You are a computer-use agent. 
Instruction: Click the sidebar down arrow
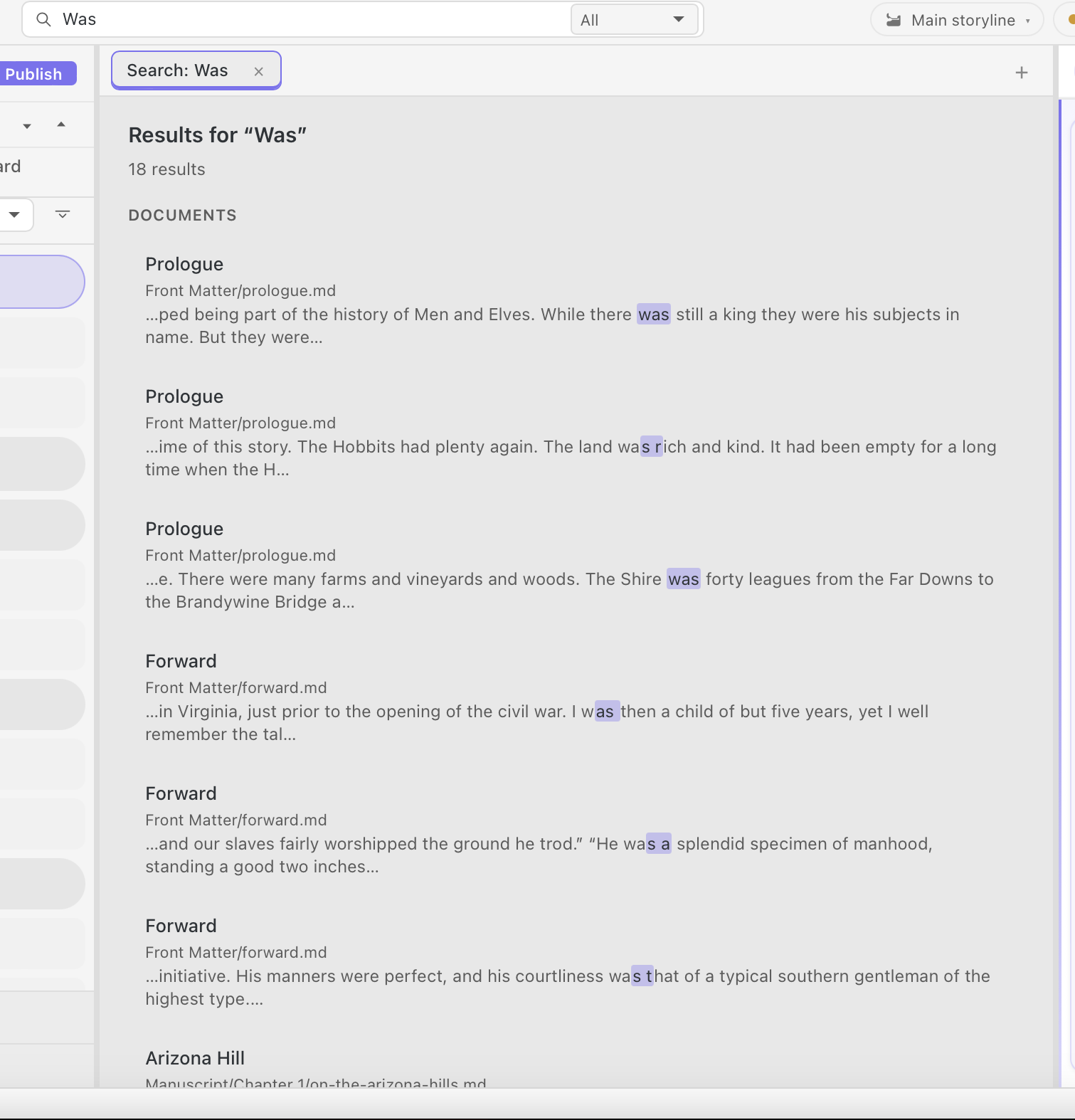point(27,126)
